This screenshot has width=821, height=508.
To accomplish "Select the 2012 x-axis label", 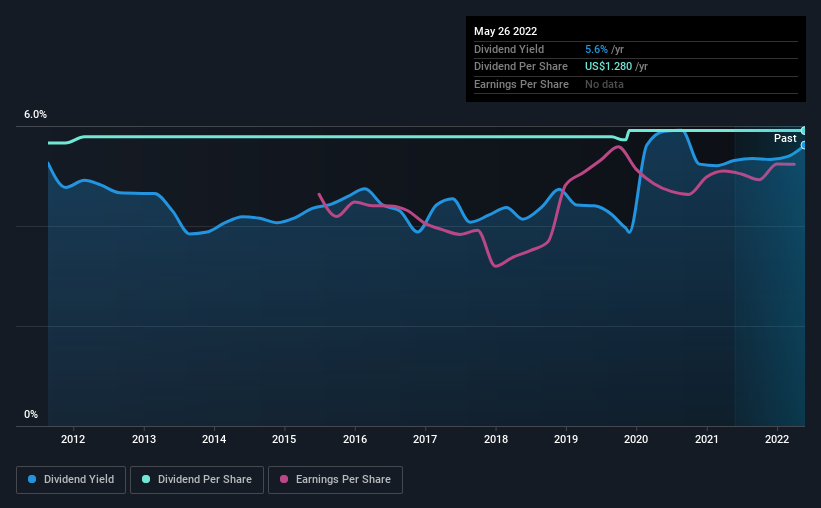I will click(73, 439).
